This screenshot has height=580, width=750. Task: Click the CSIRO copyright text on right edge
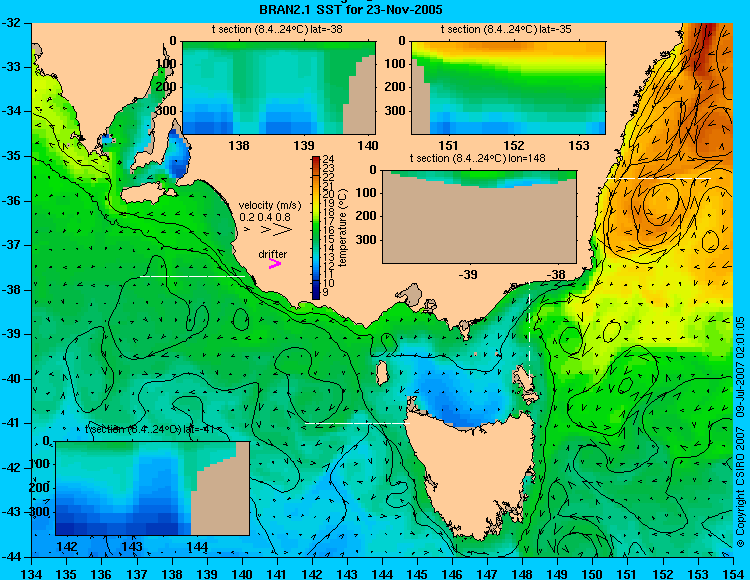(x=740, y=432)
